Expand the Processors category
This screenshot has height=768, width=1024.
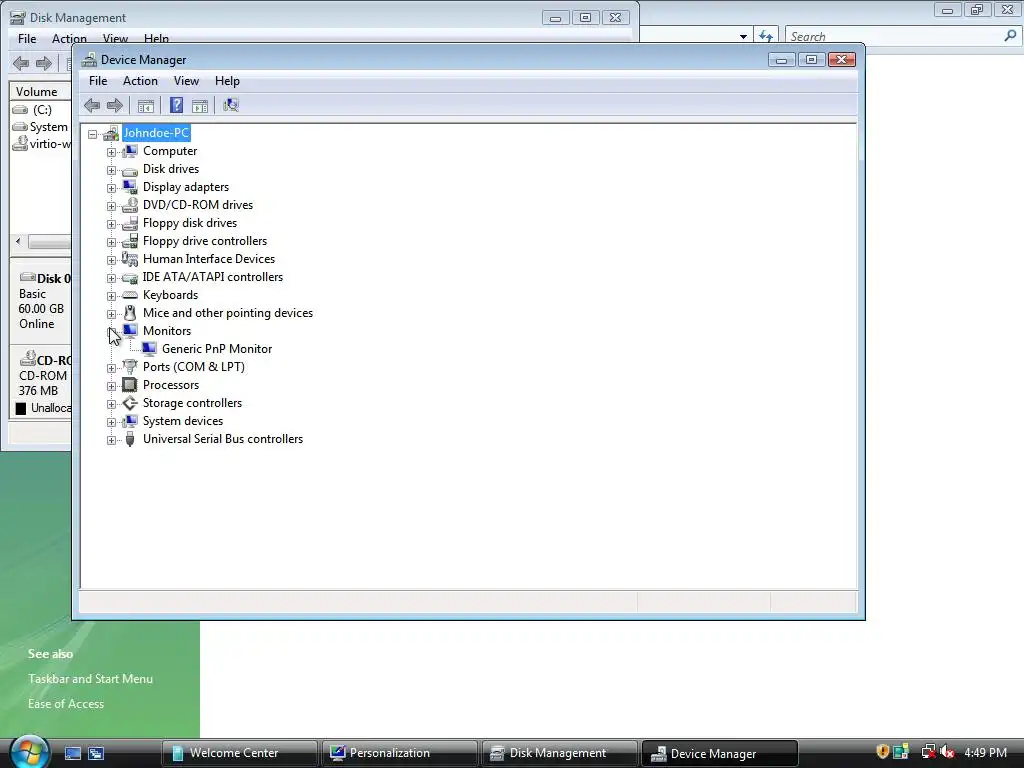(111, 386)
